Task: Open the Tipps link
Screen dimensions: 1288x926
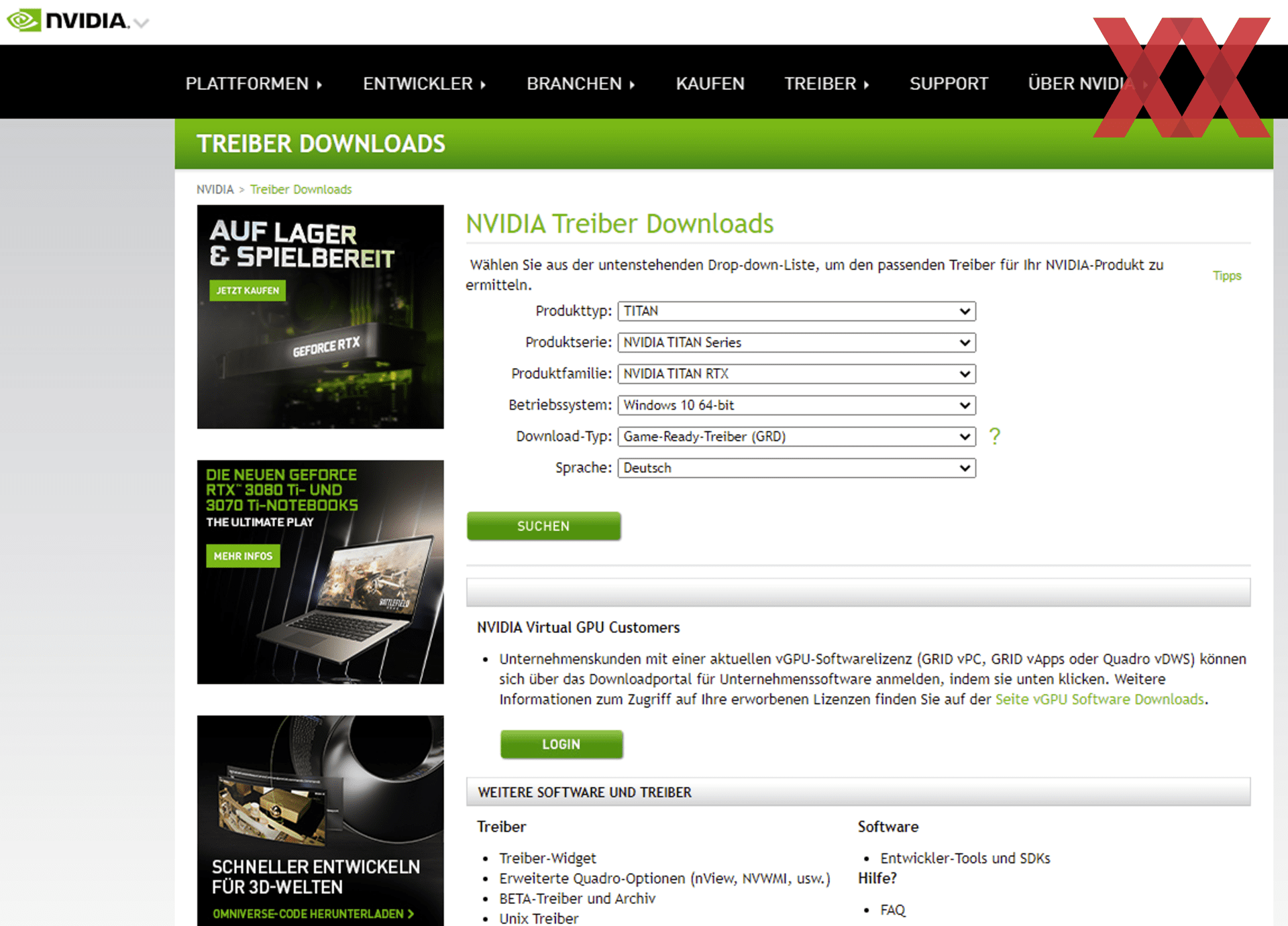Action: (1227, 276)
